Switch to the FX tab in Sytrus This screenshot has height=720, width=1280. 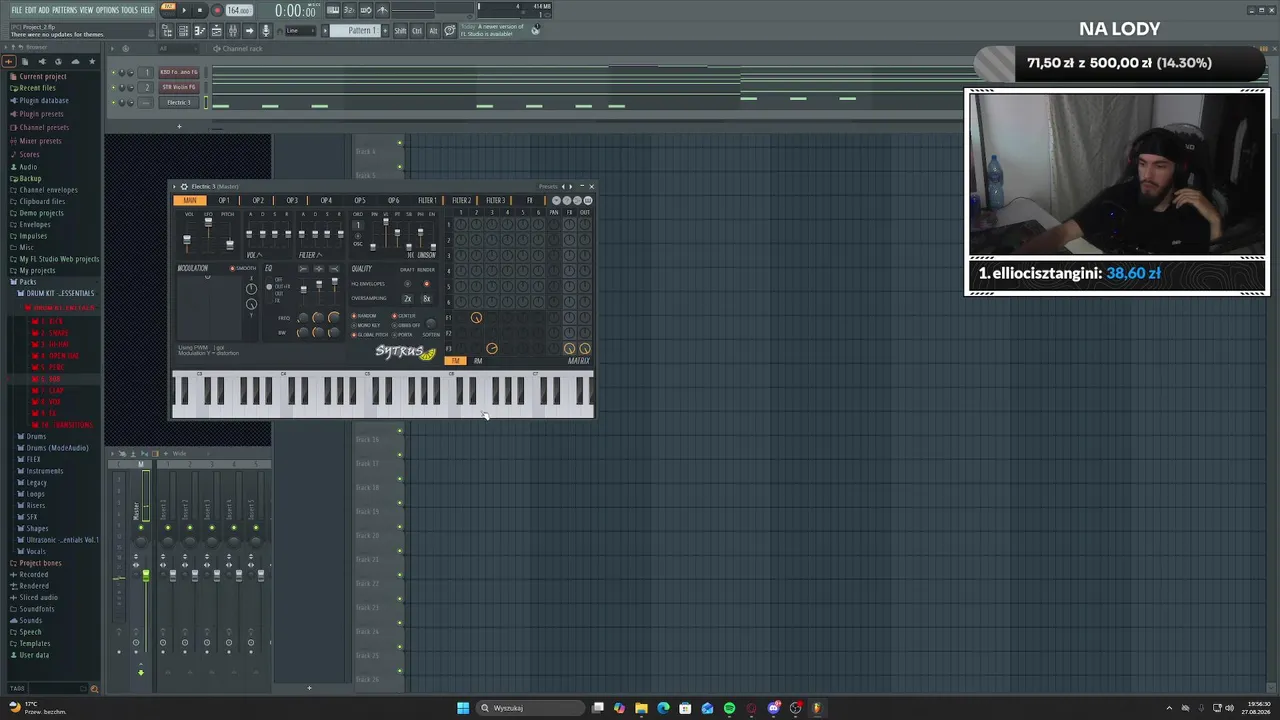click(530, 201)
